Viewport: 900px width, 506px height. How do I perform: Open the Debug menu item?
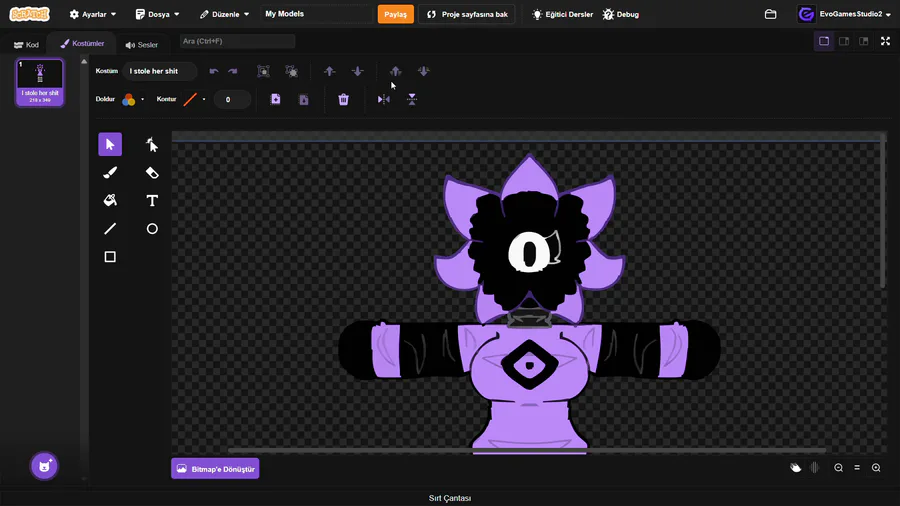[x=620, y=14]
